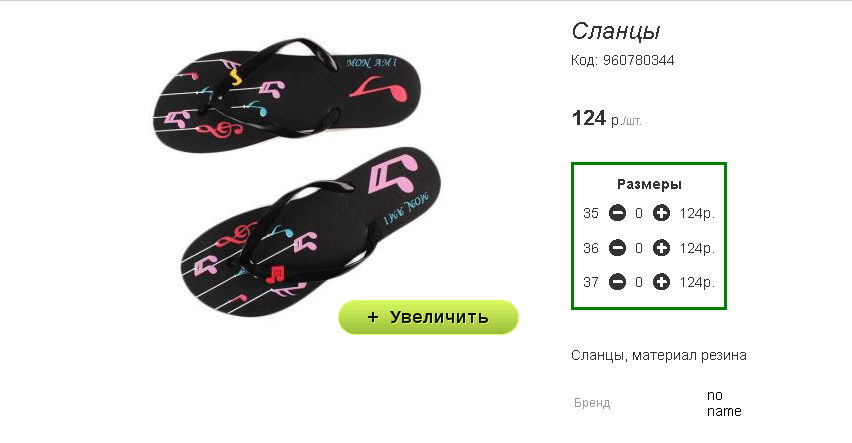The image size is (852, 443).
Task: Click the Размеры heading
Action: pos(649,184)
